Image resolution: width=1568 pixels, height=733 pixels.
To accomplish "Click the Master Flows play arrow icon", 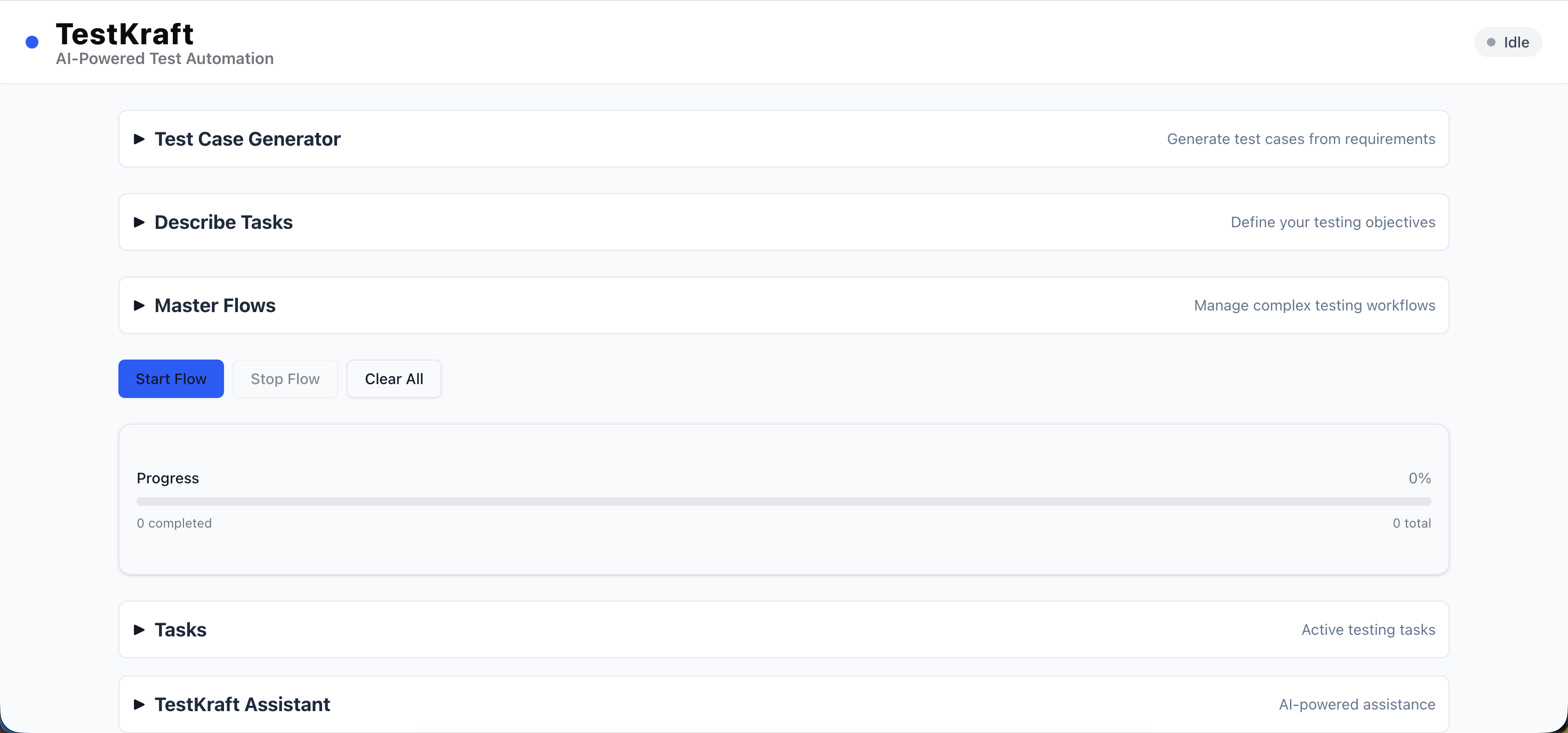I will click(139, 306).
